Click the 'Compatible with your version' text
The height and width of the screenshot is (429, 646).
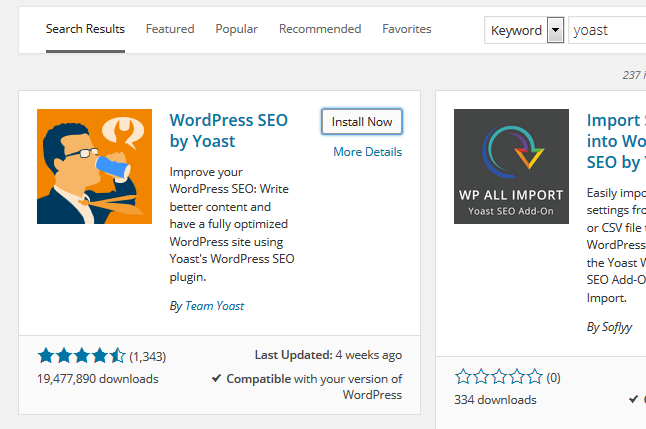coord(314,387)
